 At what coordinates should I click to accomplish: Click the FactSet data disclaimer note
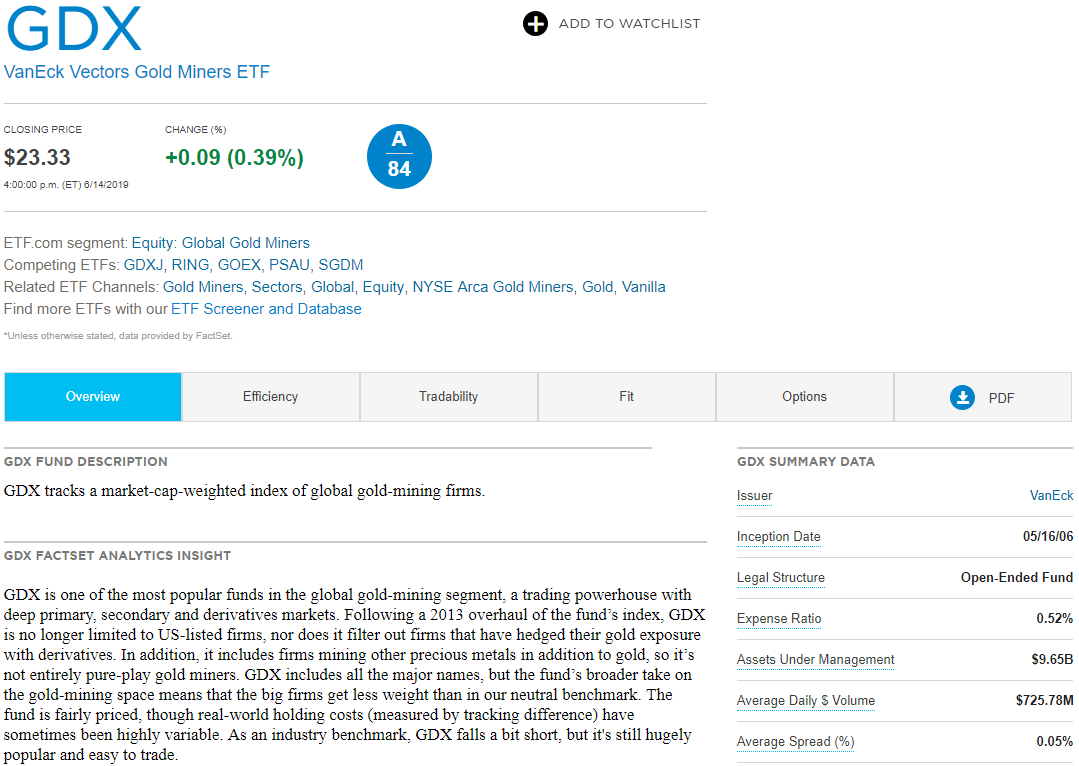118,336
